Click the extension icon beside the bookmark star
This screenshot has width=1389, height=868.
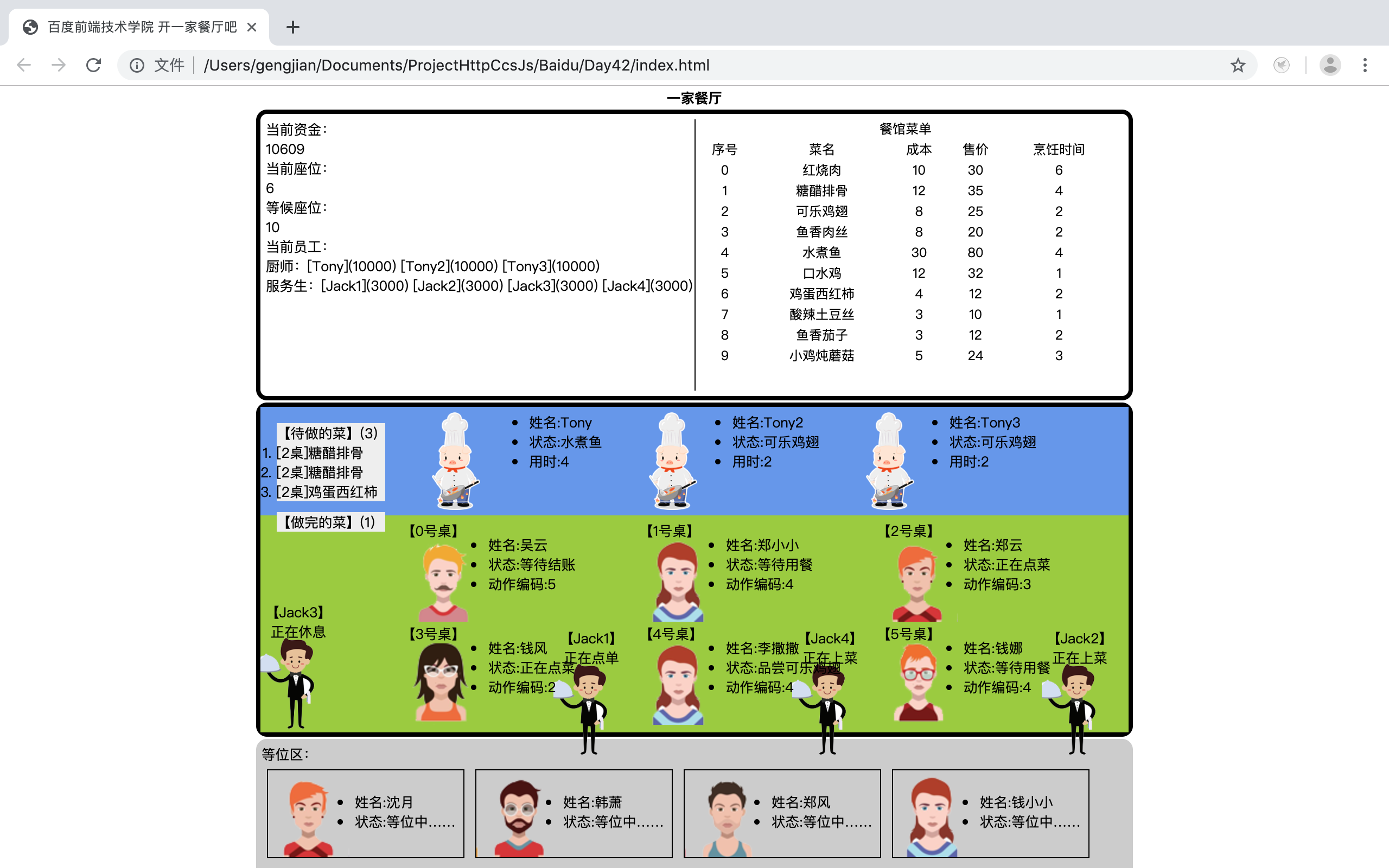[1281, 65]
